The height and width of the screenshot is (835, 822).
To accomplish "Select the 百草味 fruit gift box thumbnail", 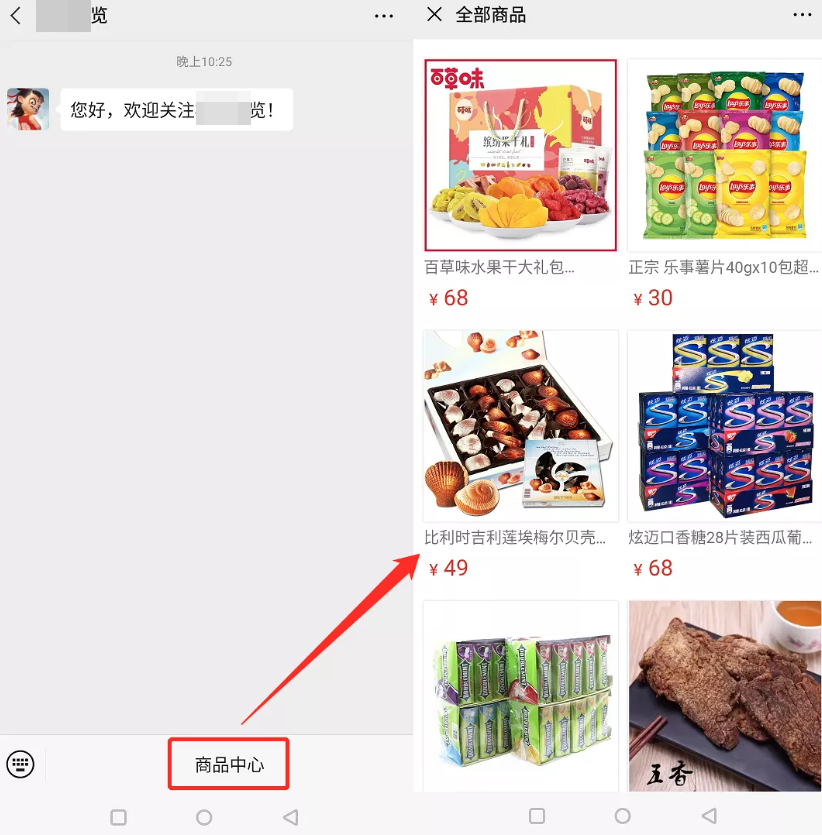I will pos(521,155).
